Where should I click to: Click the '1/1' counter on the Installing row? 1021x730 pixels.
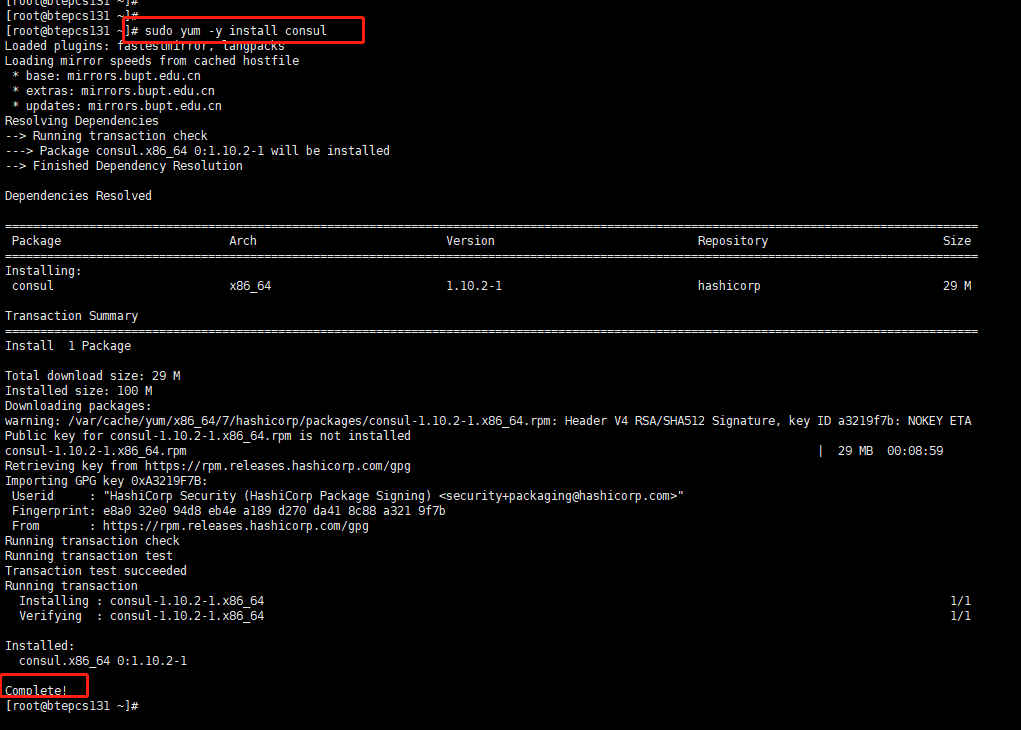click(960, 600)
